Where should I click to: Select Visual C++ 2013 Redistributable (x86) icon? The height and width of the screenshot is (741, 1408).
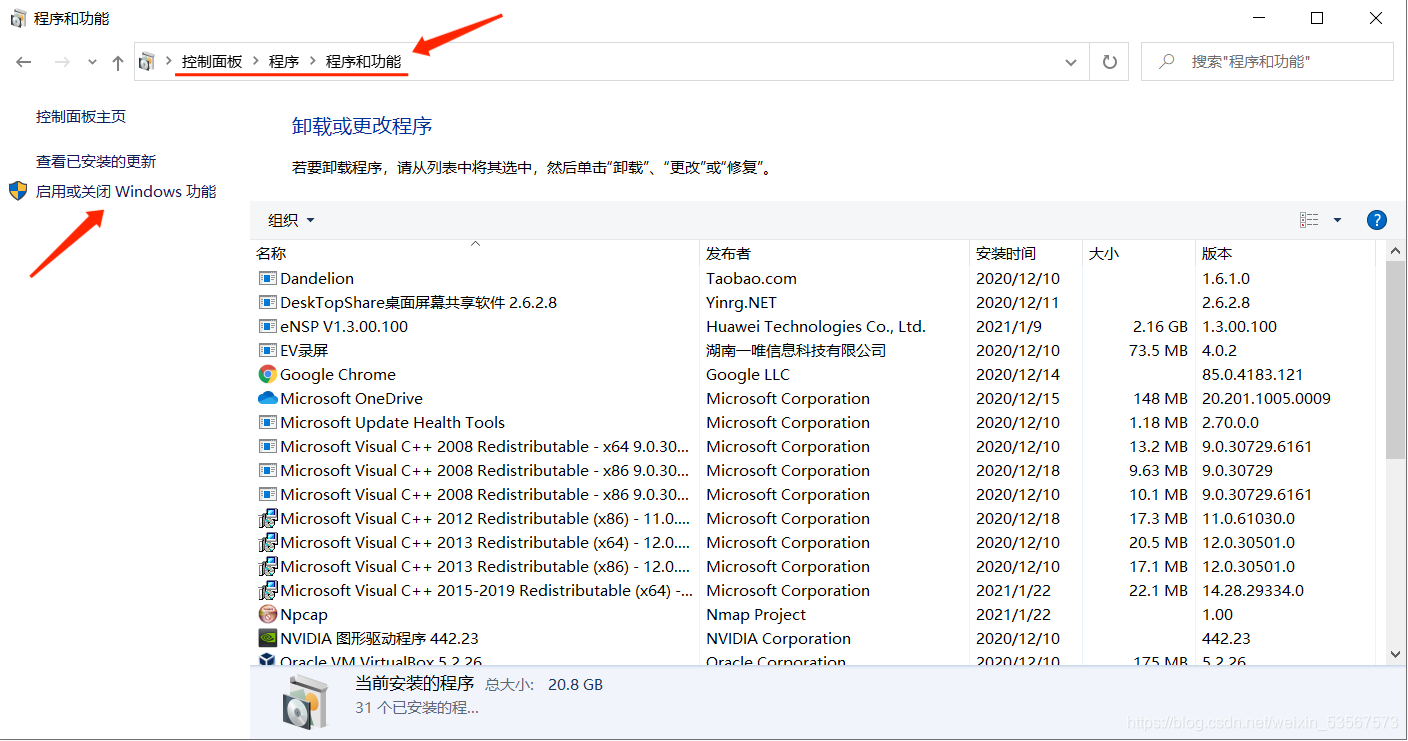point(267,566)
